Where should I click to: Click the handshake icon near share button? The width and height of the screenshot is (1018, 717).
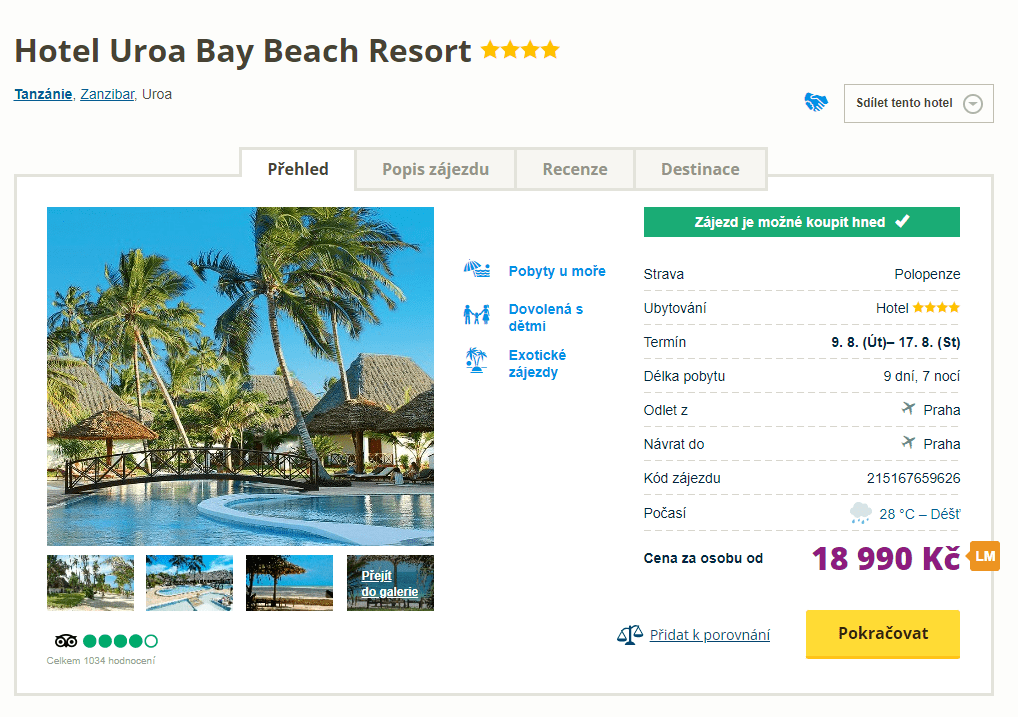pos(816,102)
